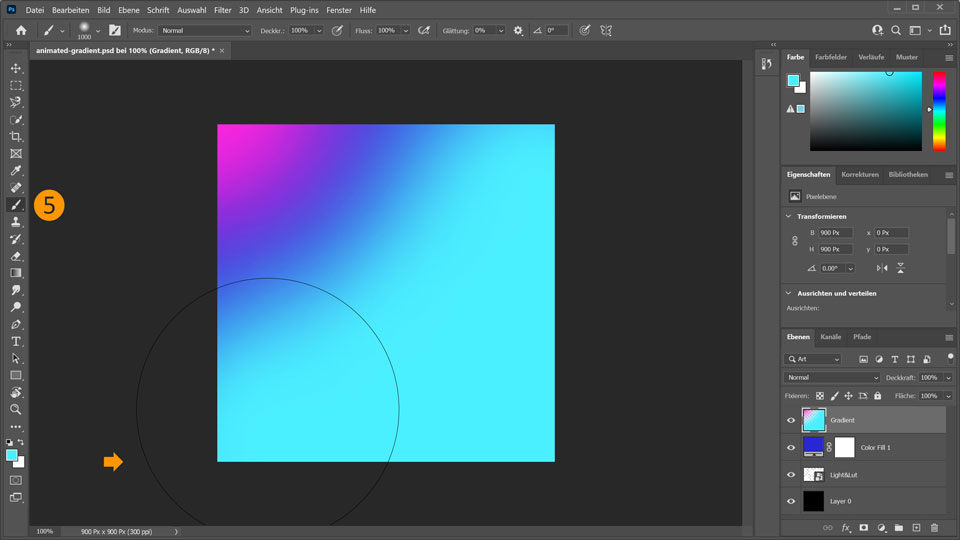
Task: Select the Zoom tool
Action: pos(16,409)
